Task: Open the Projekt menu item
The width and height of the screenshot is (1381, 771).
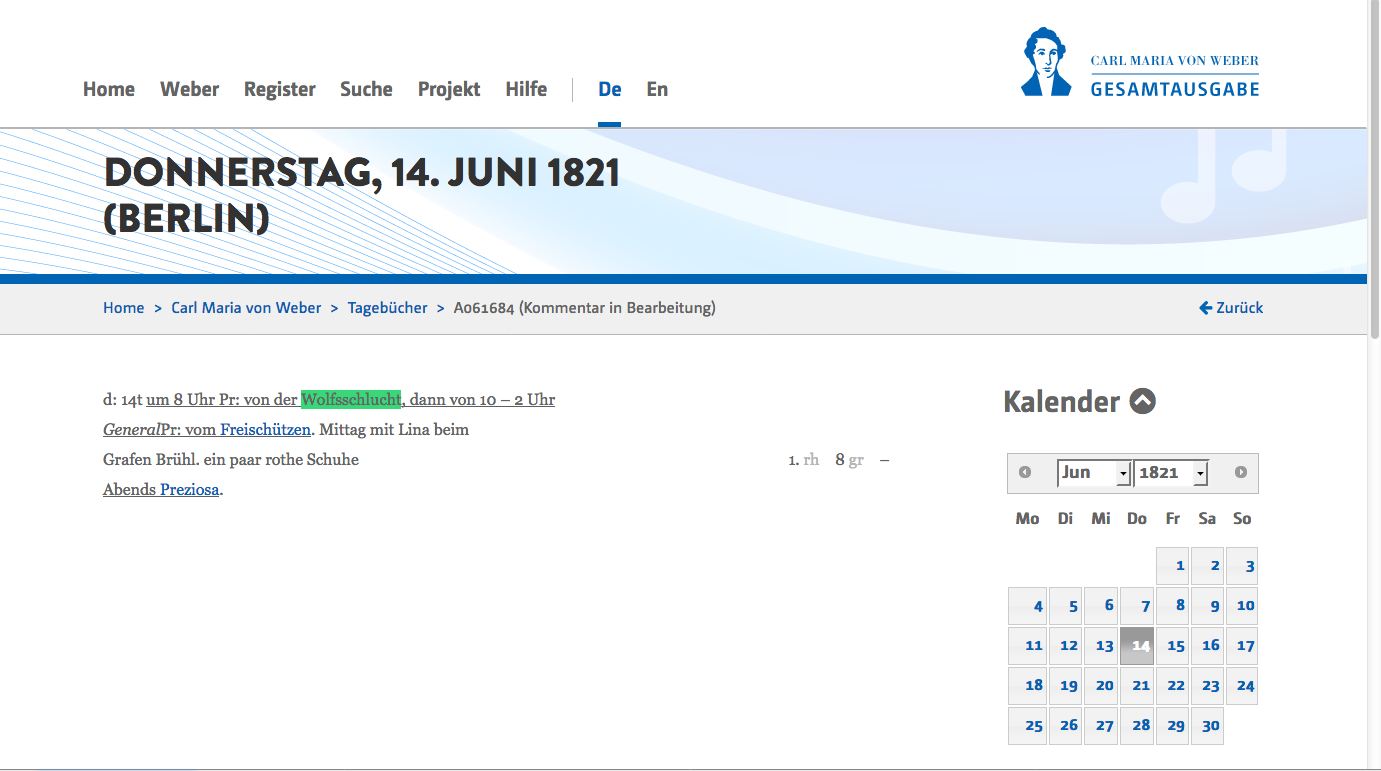Action: pos(449,89)
